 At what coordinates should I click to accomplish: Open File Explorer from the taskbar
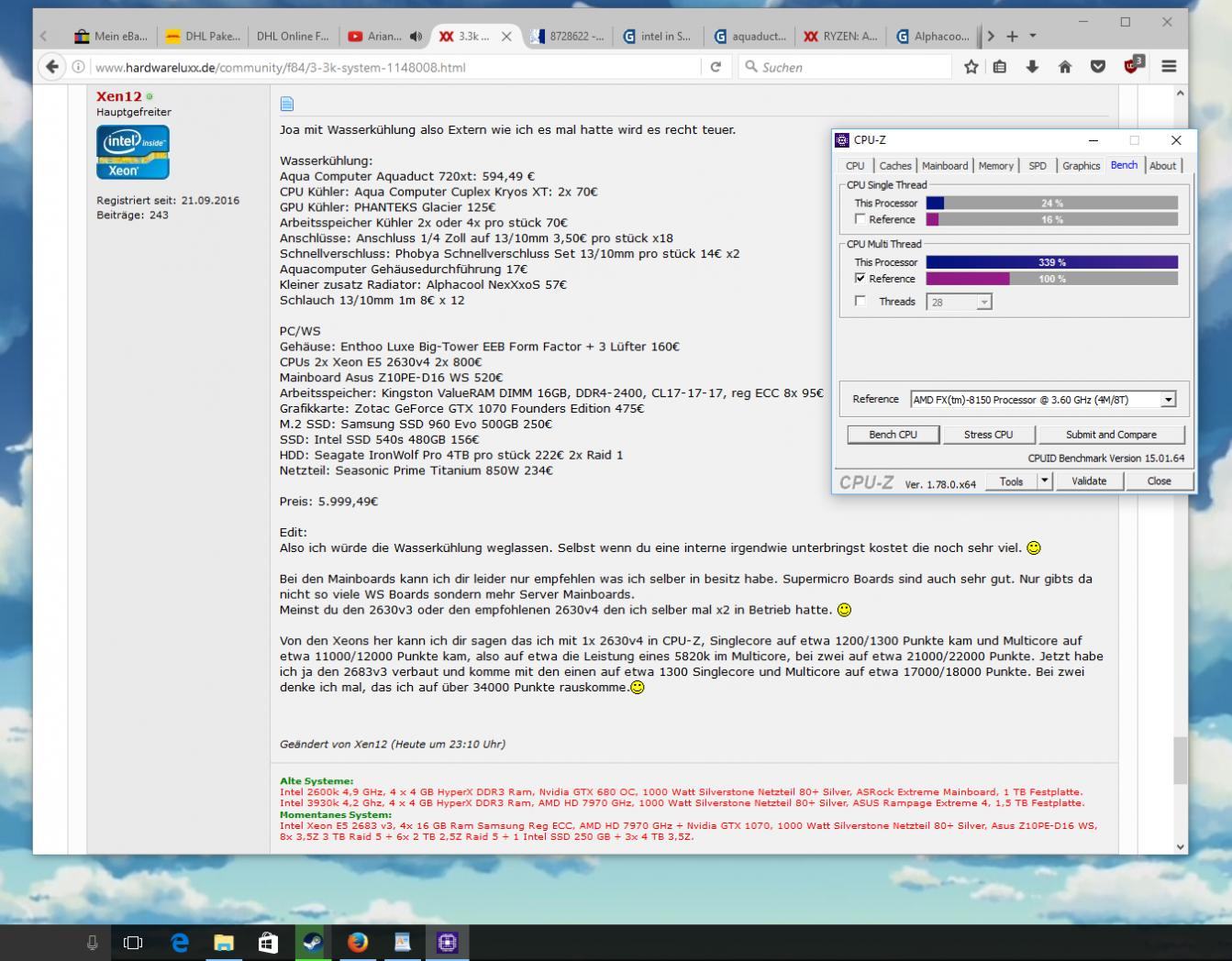click(x=224, y=942)
